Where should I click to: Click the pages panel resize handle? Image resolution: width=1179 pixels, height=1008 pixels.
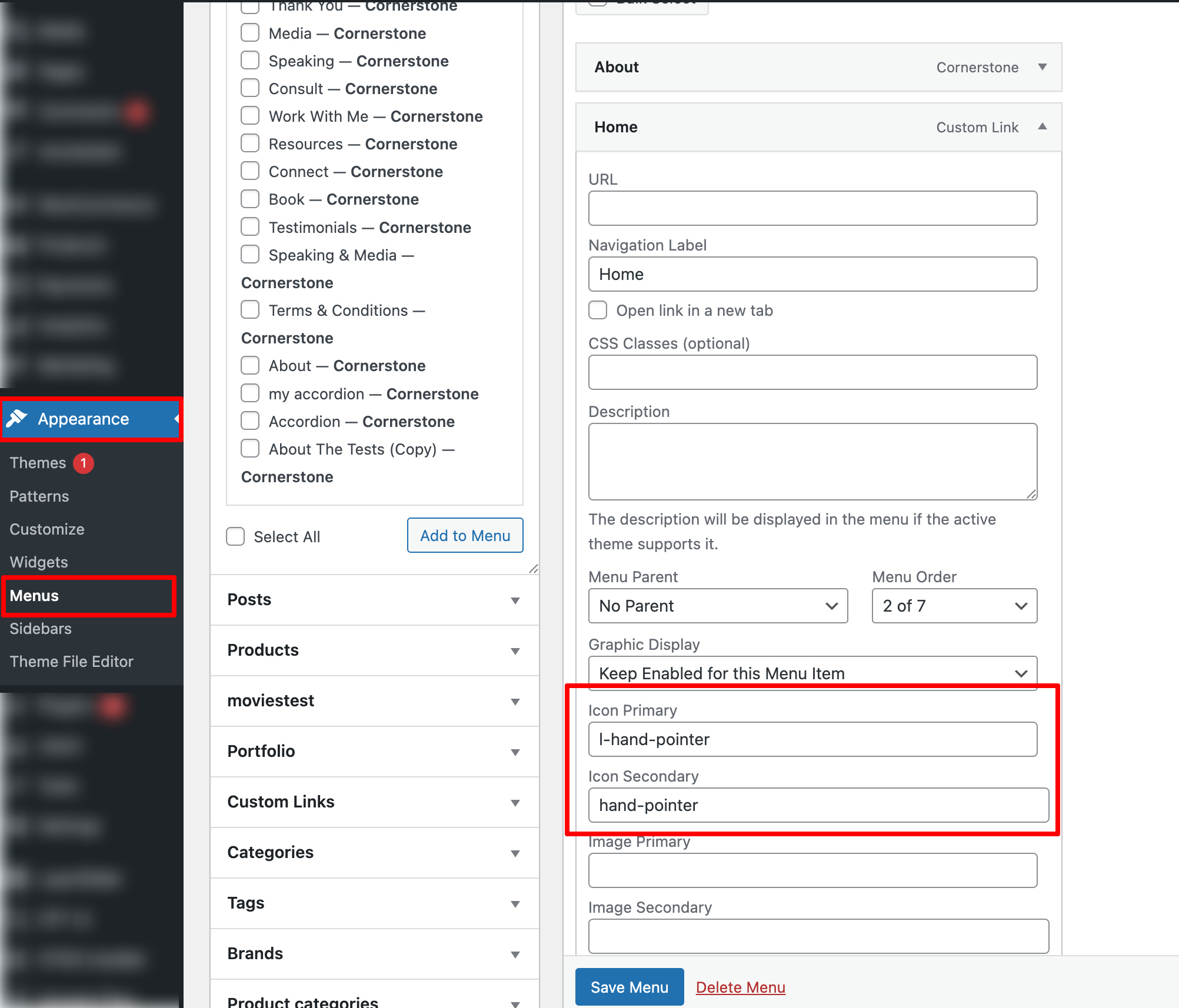coord(534,569)
